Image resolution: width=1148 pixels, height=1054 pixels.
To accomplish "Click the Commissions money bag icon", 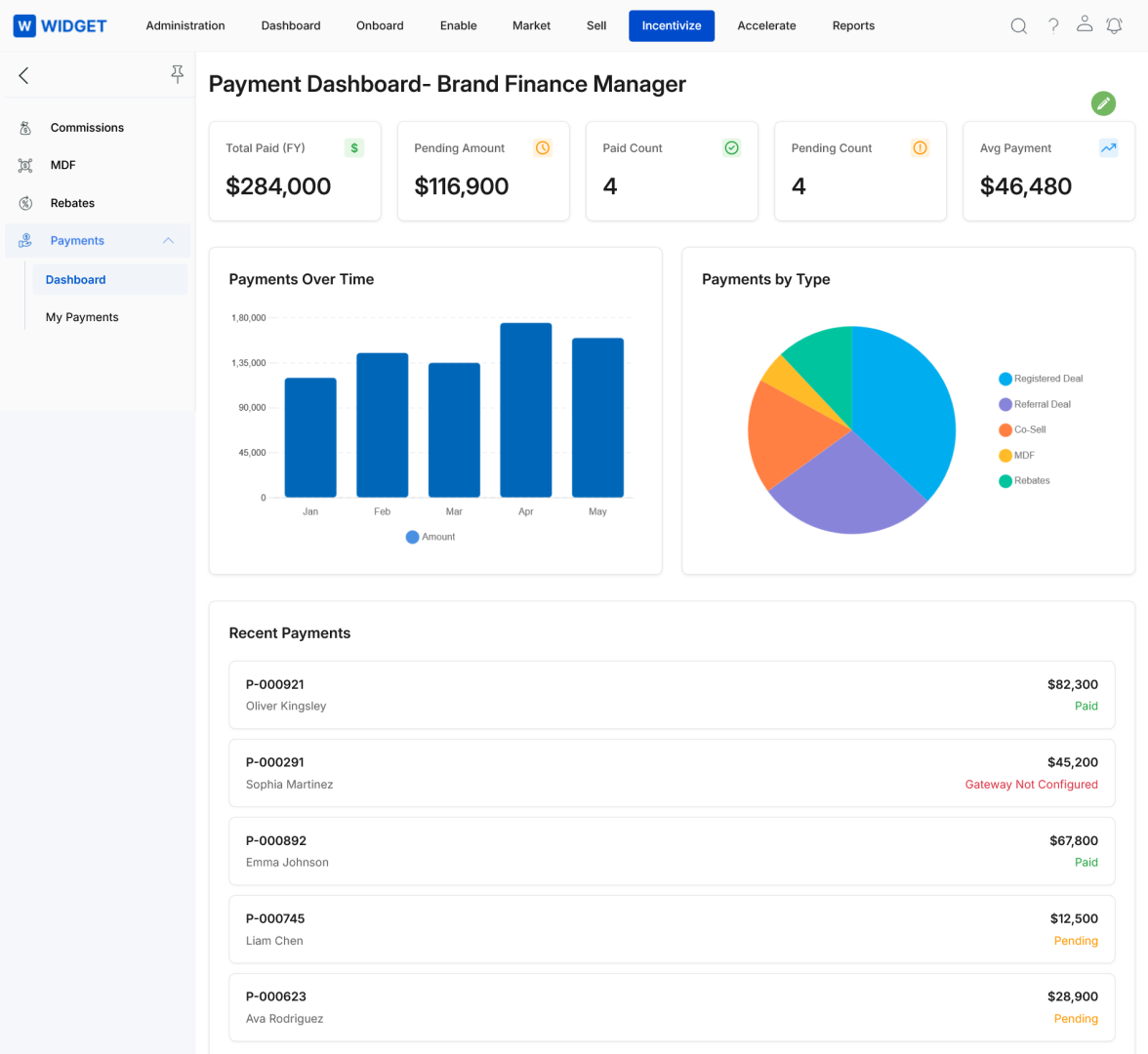I will click(x=25, y=127).
